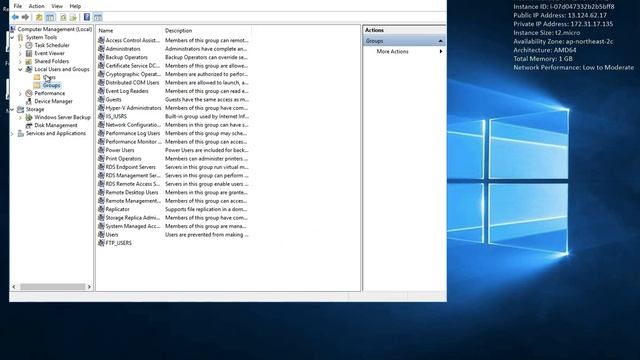Select the Performance Log Users group name
Viewport: 640px width, 360px height.
[x=133, y=133]
